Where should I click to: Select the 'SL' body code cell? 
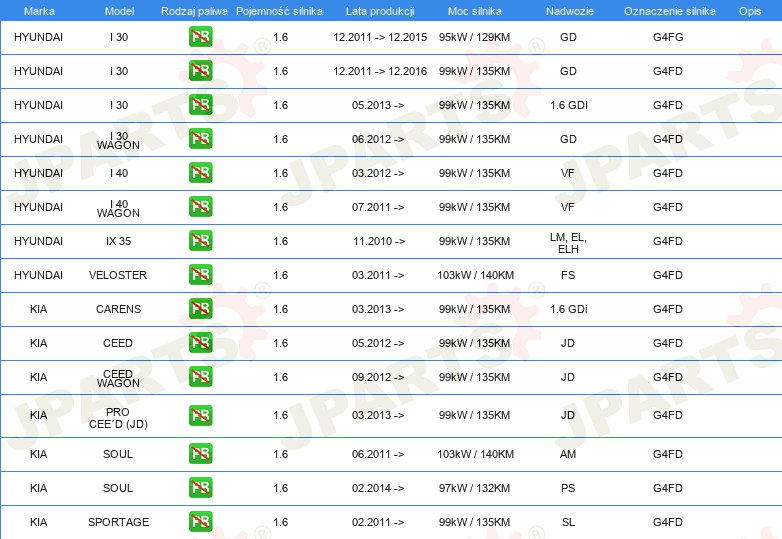tap(568, 522)
